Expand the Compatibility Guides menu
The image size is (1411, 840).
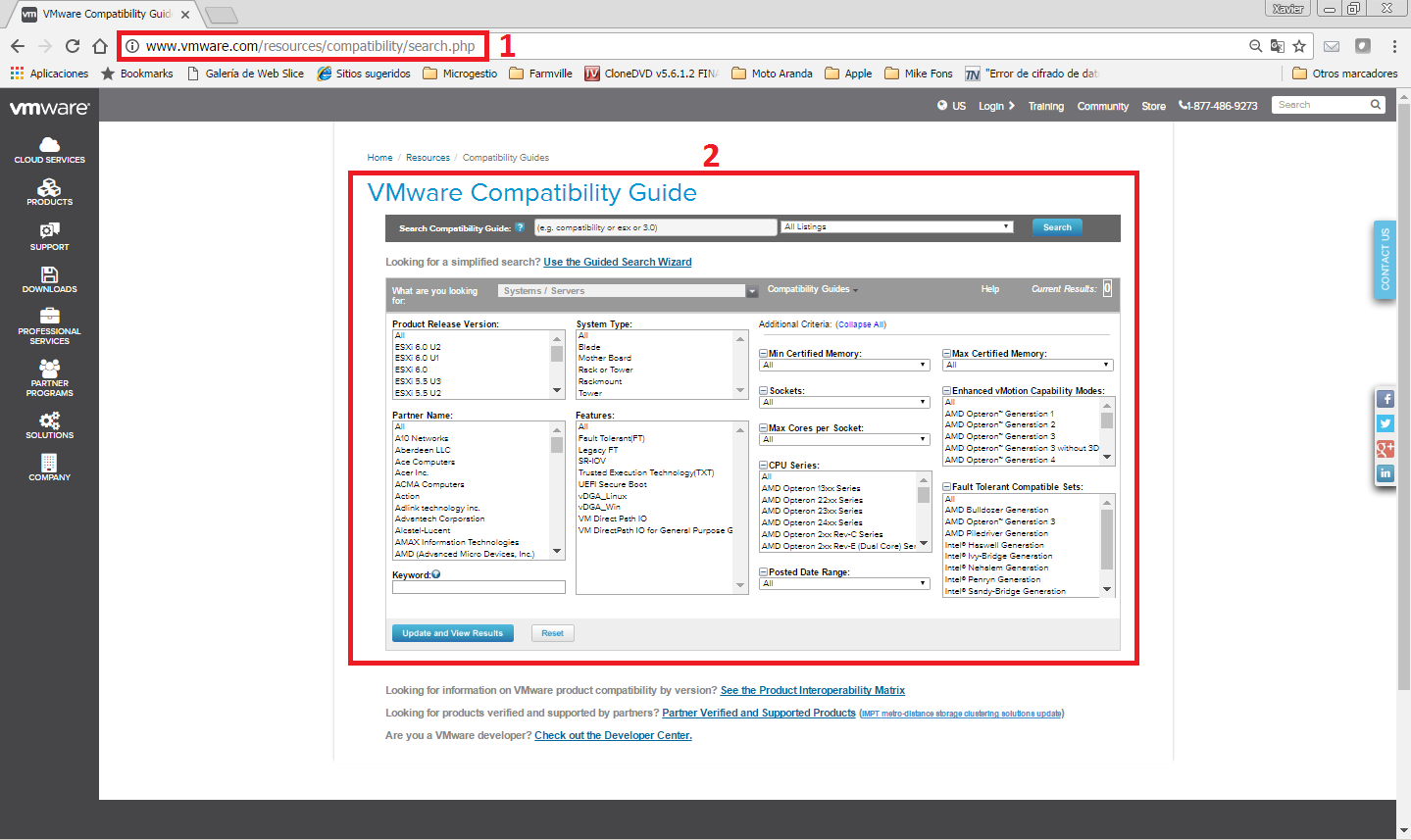point(813,289)
